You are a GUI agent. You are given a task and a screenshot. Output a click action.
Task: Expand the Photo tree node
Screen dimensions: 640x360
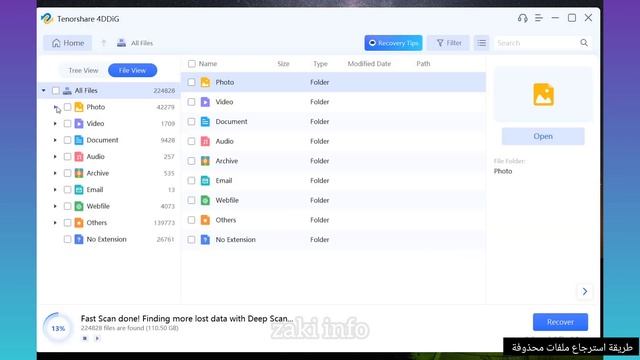pos(55,107)
